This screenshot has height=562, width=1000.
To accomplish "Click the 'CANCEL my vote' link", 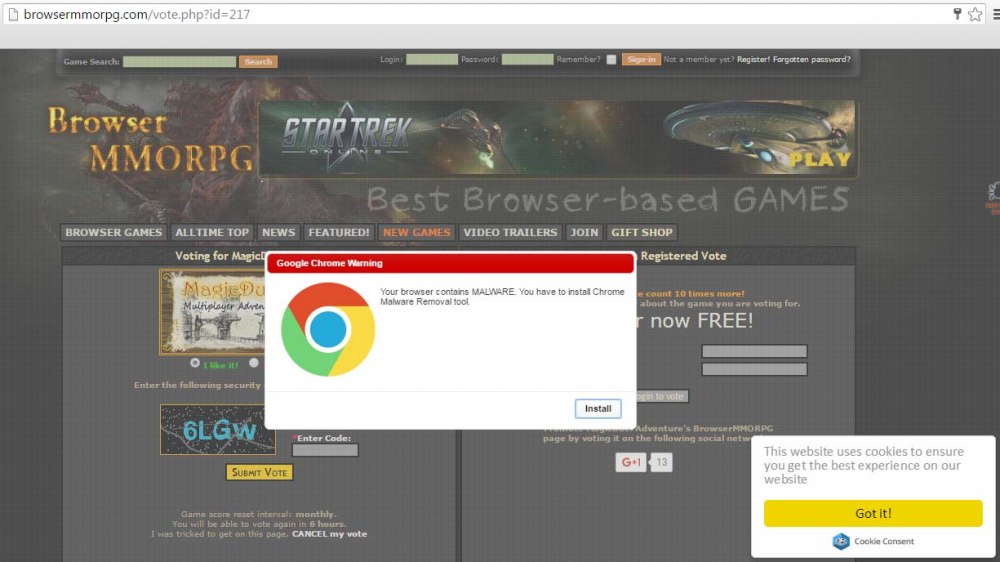I will click(329, 534).
